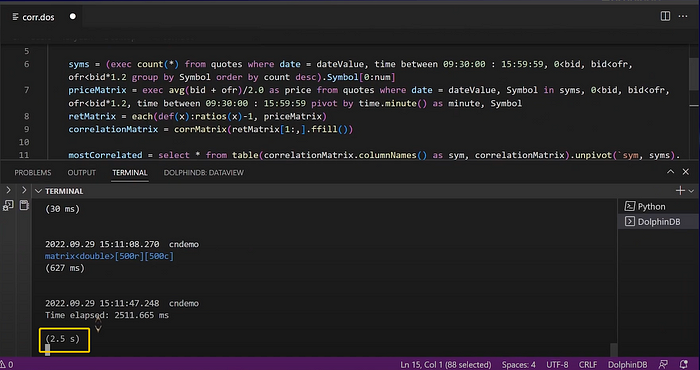Select the corr.dos editor tab
700x370 pixels.
42,17
